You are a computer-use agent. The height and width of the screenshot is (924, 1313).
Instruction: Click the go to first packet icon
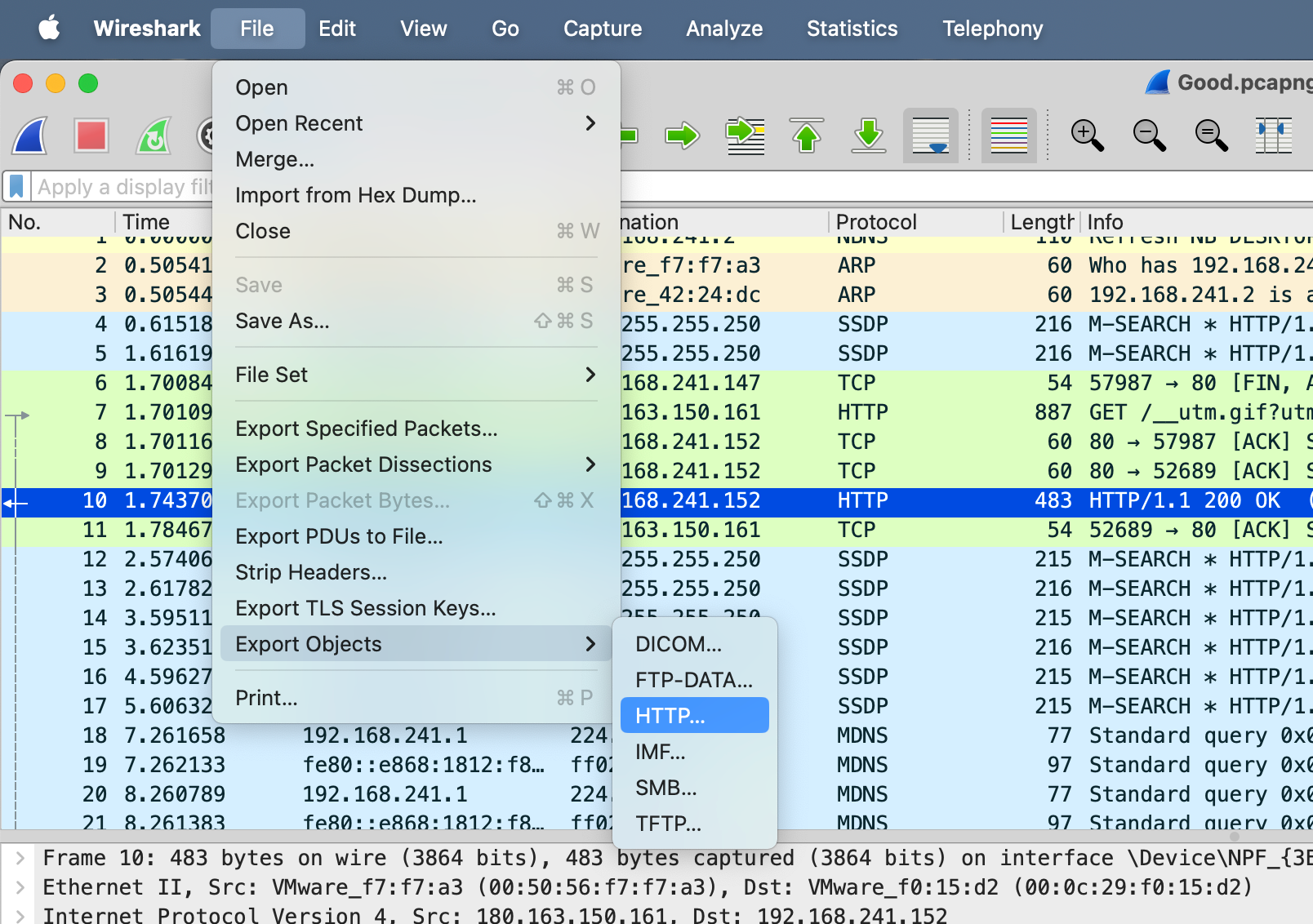click(x=807, y=135)
